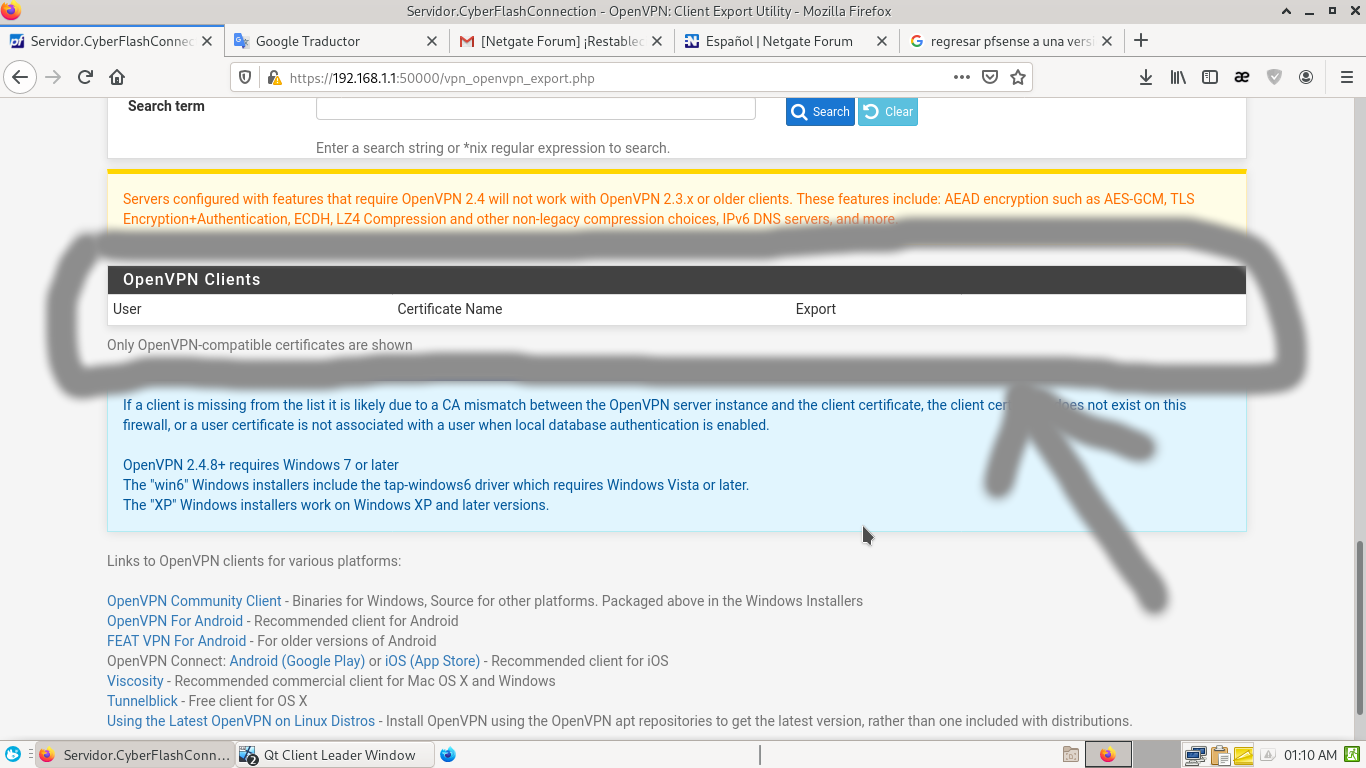1366x768 pixels.
Task: Open page actions three-dot menu
Action: coord(961,77)
